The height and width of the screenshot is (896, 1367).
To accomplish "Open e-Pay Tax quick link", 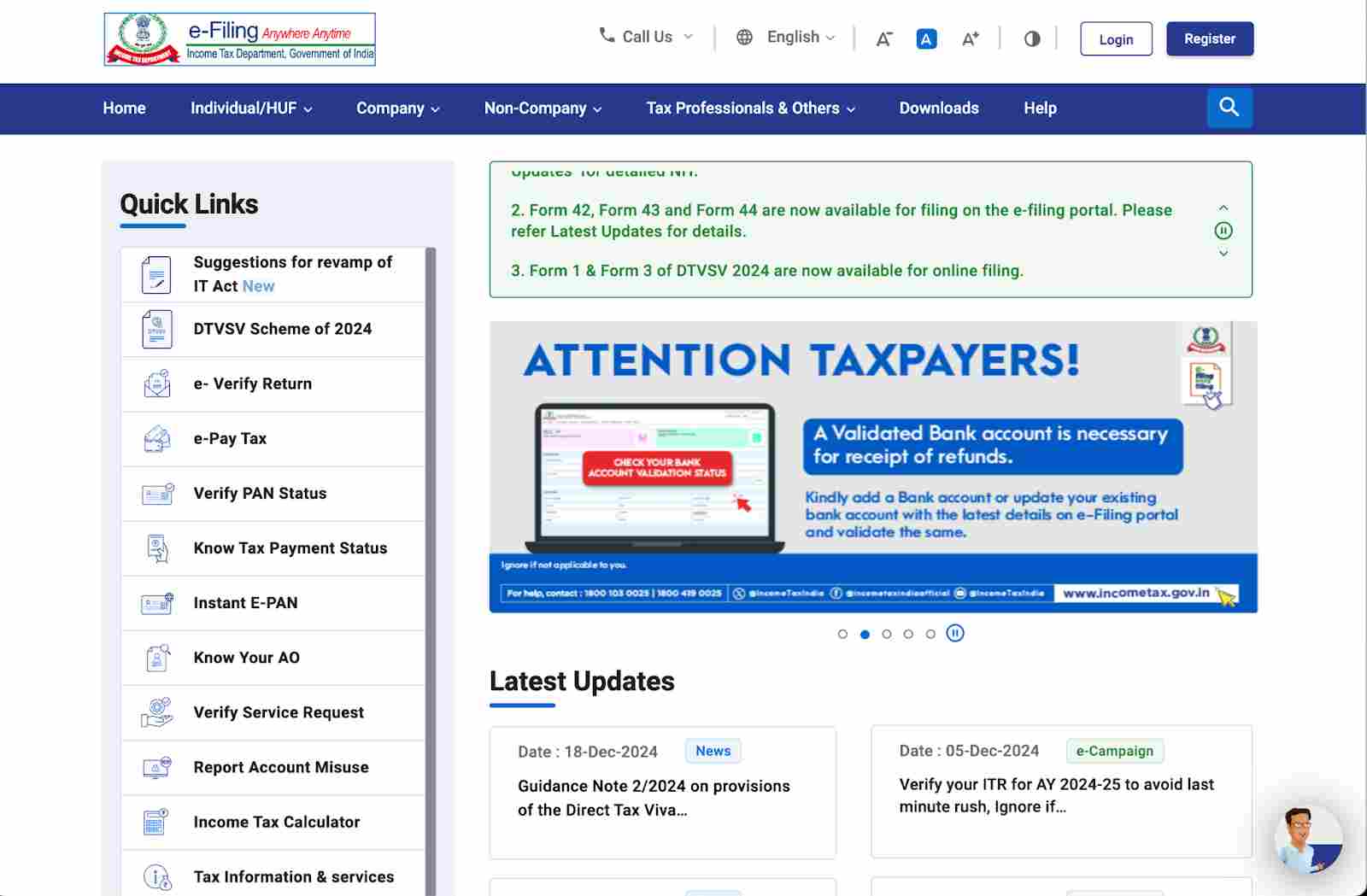I will (x=273, y=438).
